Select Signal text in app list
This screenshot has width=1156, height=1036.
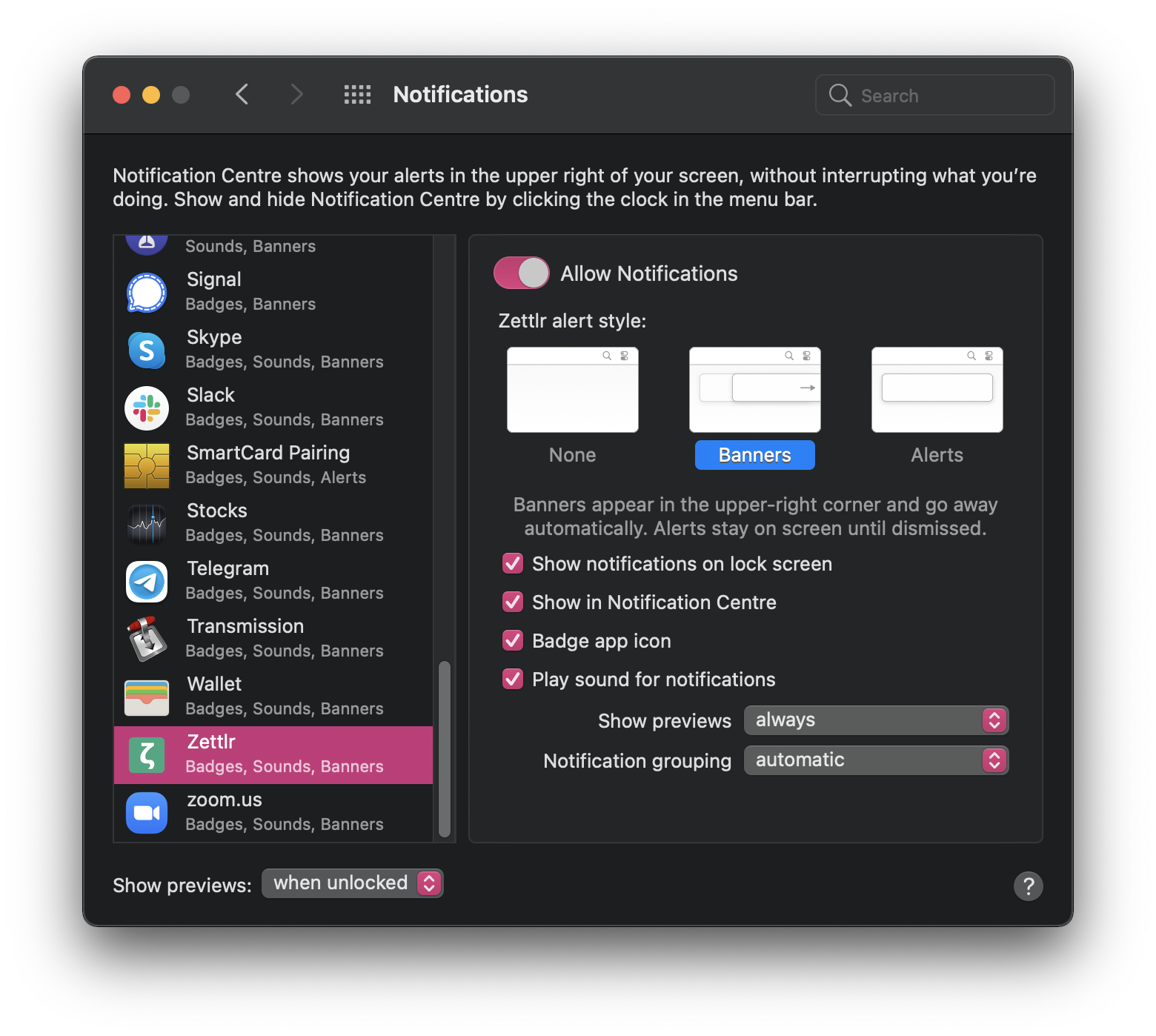213,279
